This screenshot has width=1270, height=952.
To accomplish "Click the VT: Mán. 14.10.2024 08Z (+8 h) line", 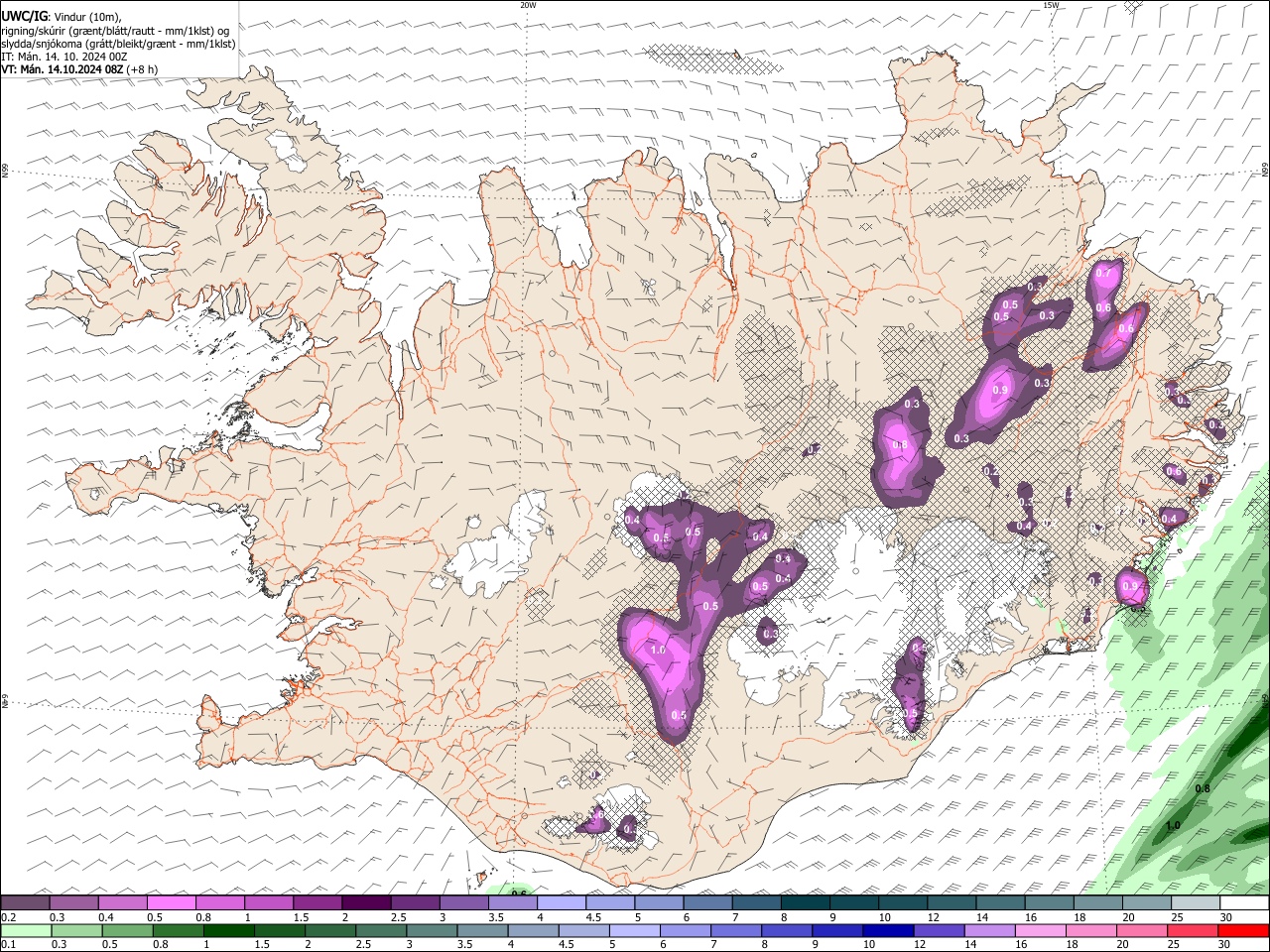I will pos(79,70).
